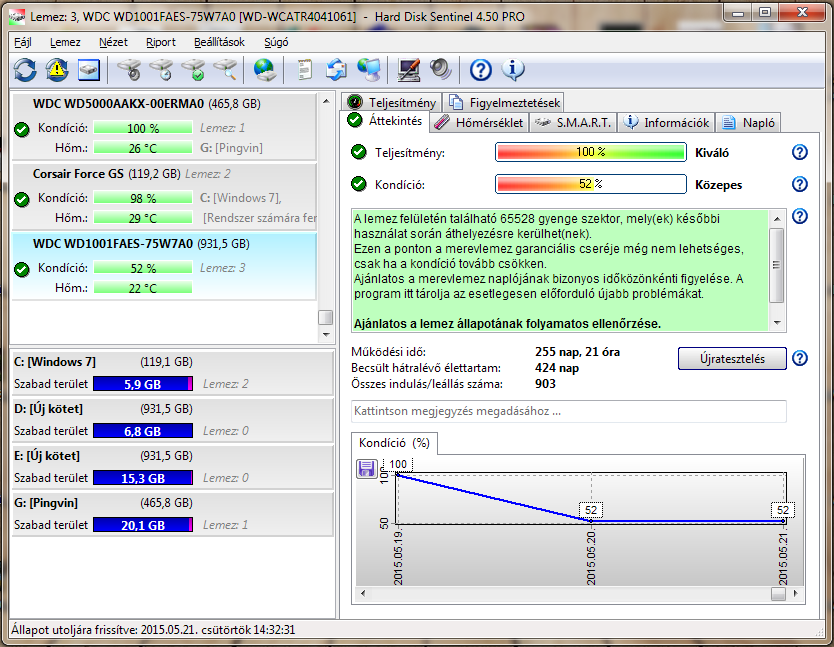
Task: Click the first disk test icon after the separator
Action: coord(129,70)
